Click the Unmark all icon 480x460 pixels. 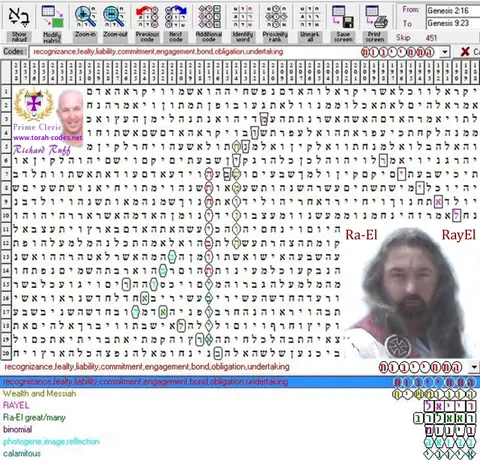pos(310,17)
